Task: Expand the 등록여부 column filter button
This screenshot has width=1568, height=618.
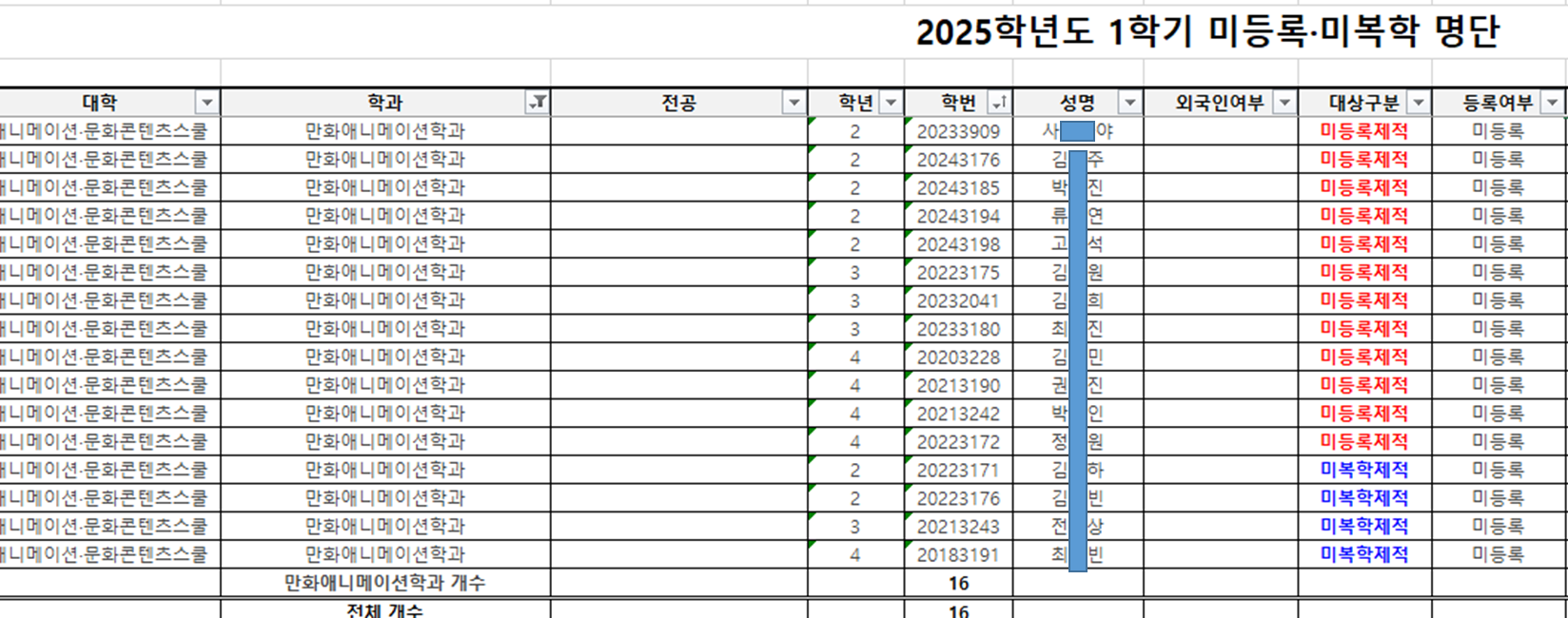Action: tap(1553, 103)
